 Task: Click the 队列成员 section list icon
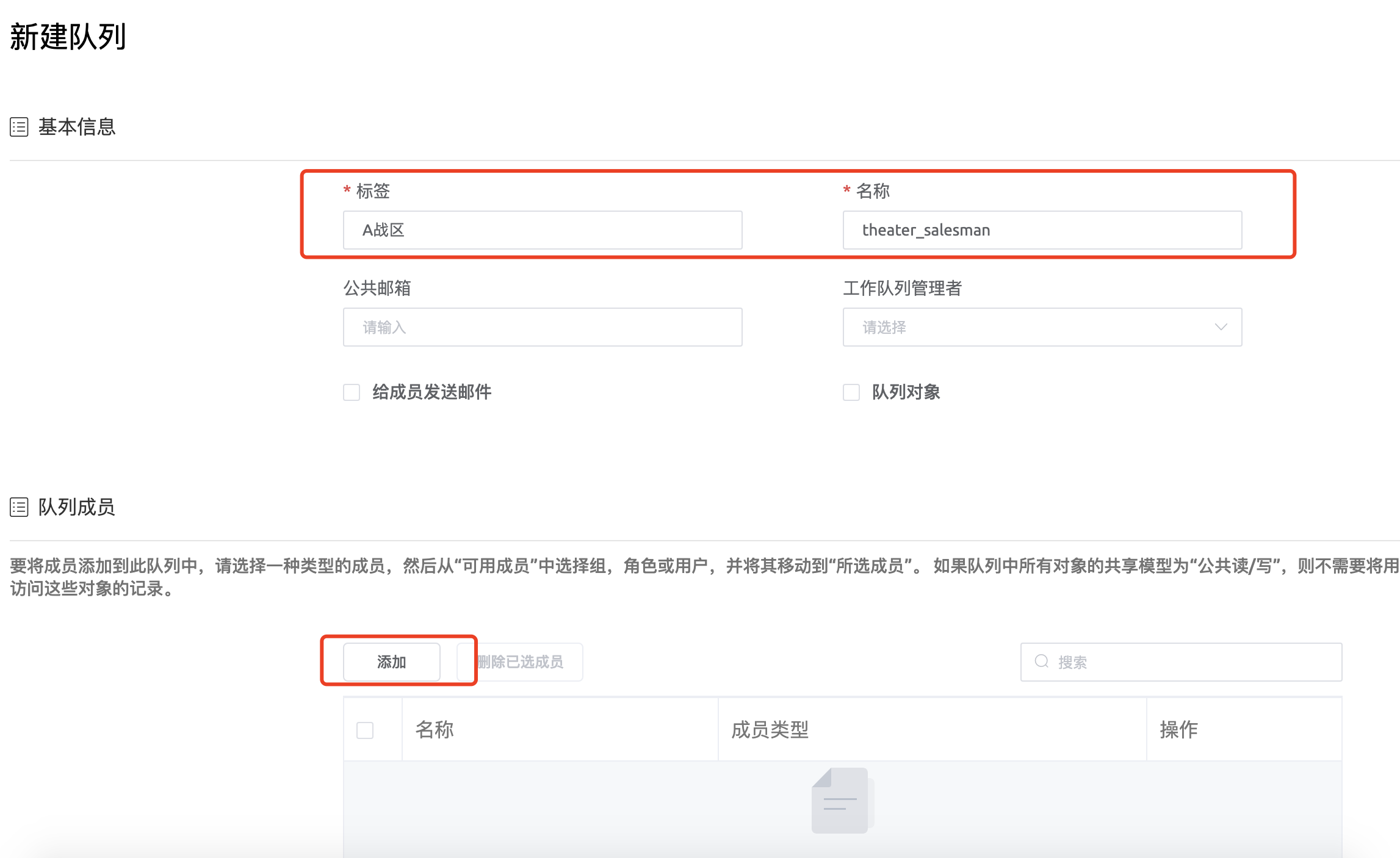19,507
